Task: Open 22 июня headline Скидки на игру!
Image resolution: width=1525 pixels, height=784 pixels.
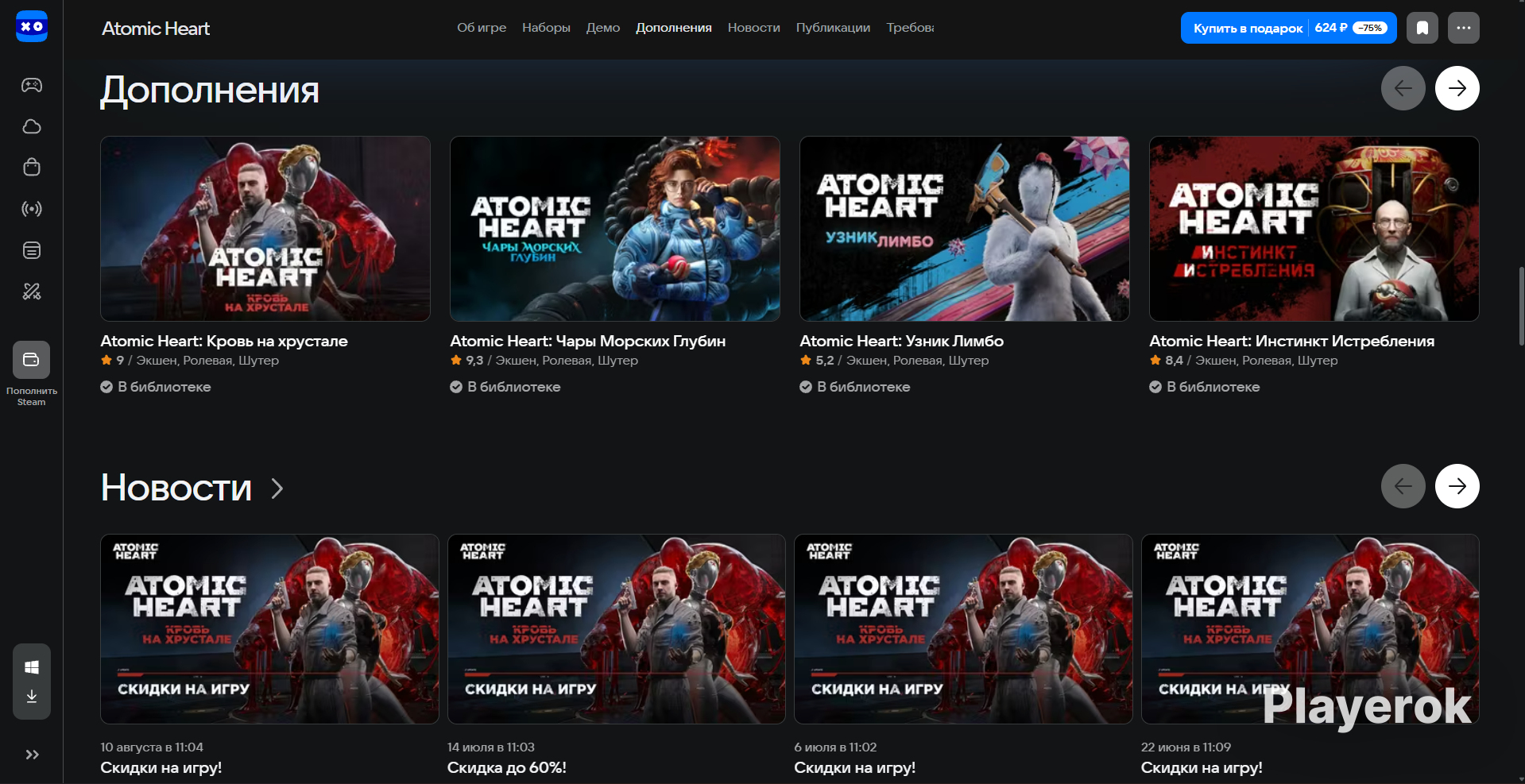Action: pyautogui.click(x=1202, y=768)
